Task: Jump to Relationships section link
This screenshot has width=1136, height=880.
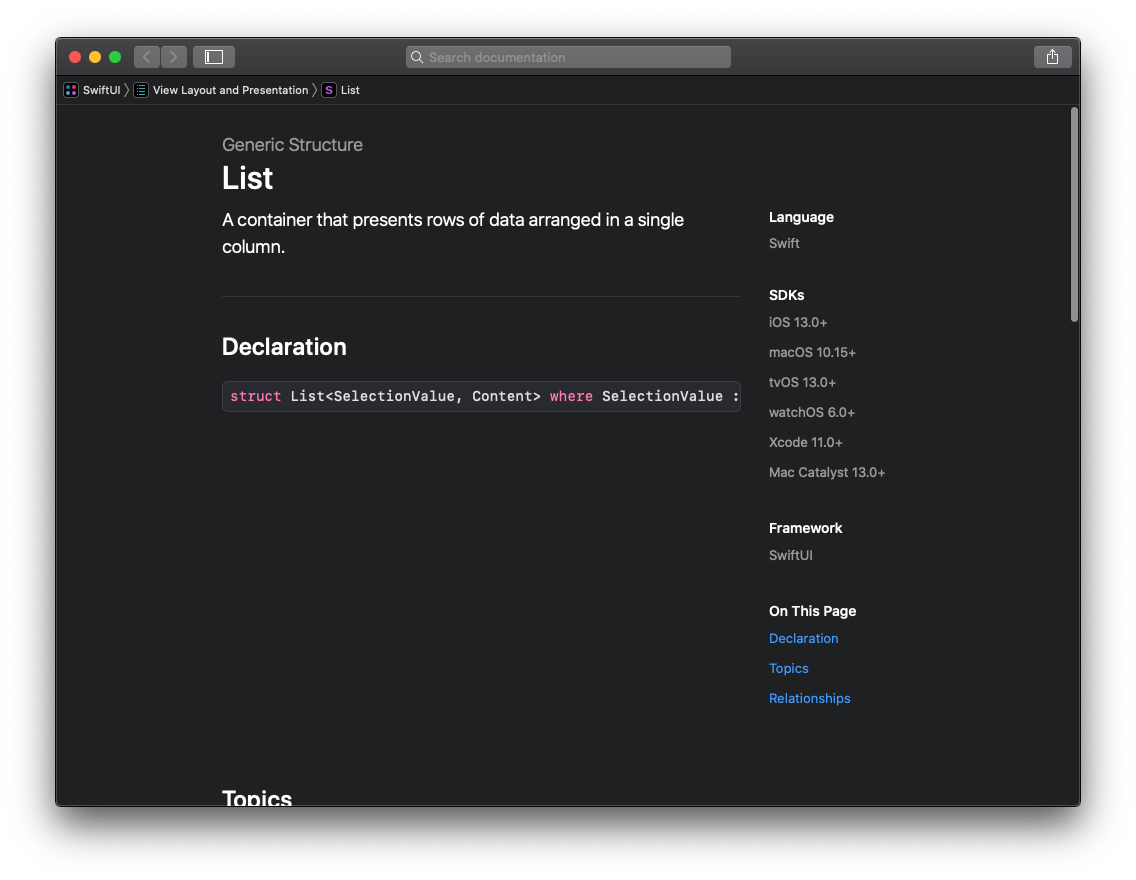Action: pyautogui.click(x=809, y=698)
